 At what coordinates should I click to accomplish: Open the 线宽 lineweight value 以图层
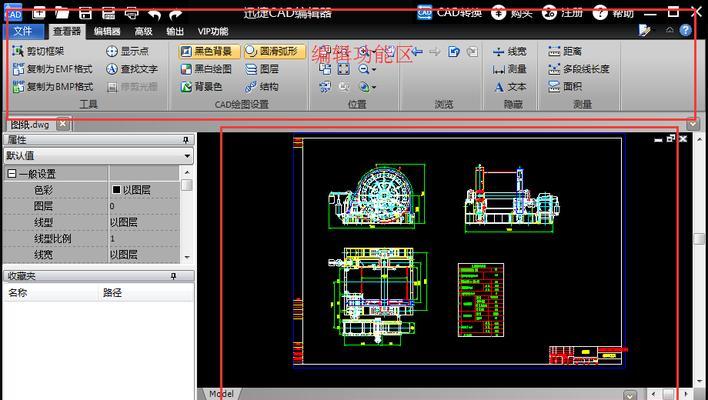pos(144,255)
